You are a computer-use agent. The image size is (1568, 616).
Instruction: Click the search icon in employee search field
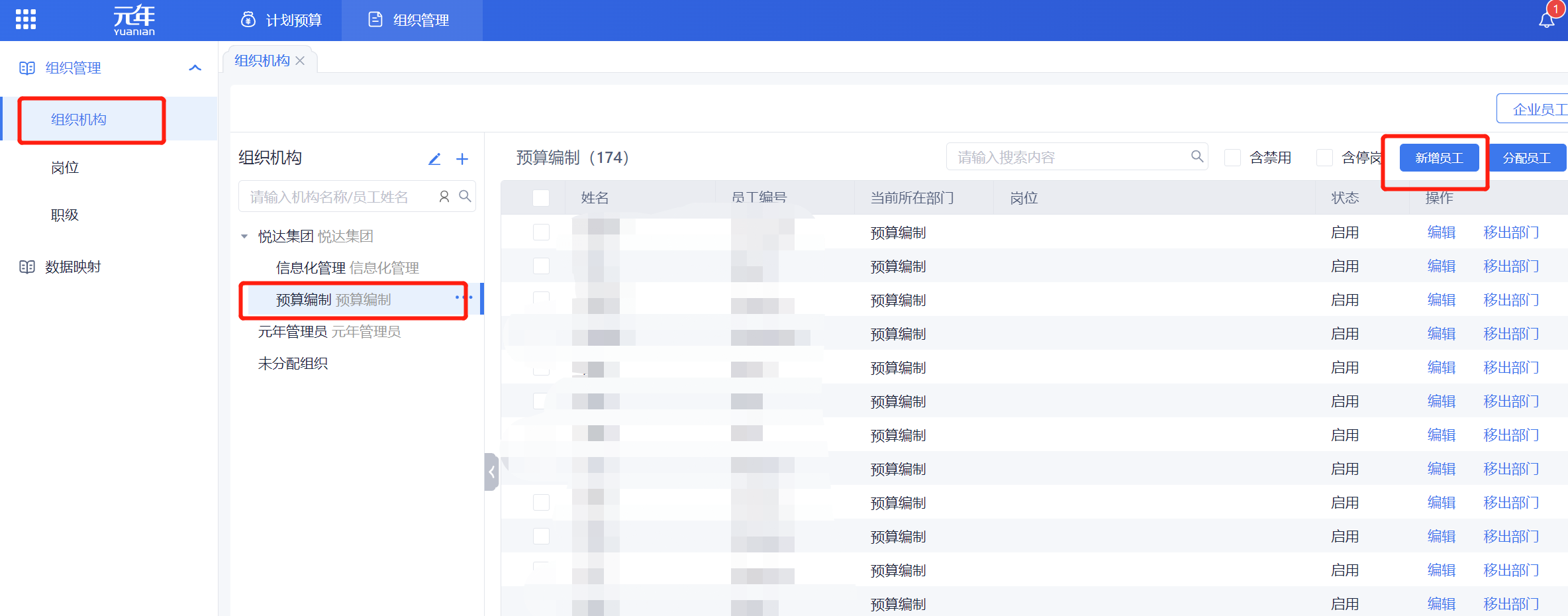click(1197, 156)
